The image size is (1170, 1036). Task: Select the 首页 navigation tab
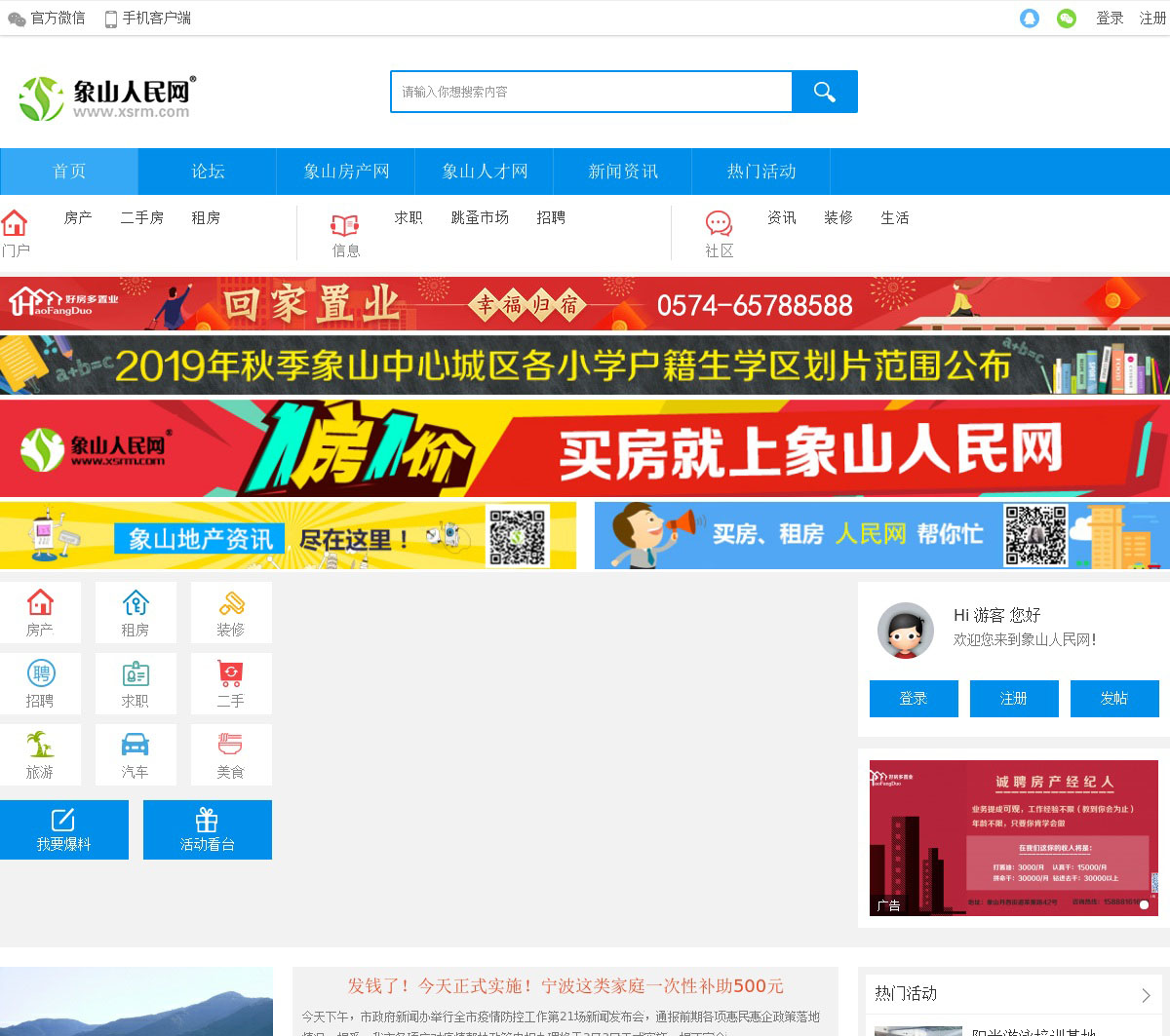pos(69,172)
